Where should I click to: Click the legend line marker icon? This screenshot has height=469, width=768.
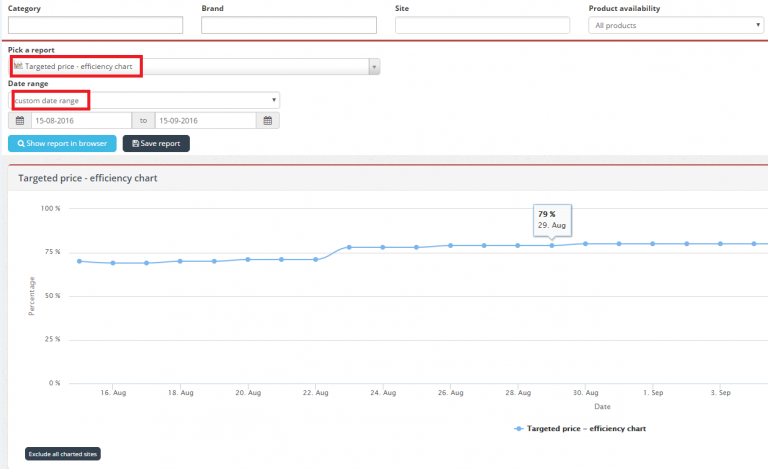coord(518,428)
